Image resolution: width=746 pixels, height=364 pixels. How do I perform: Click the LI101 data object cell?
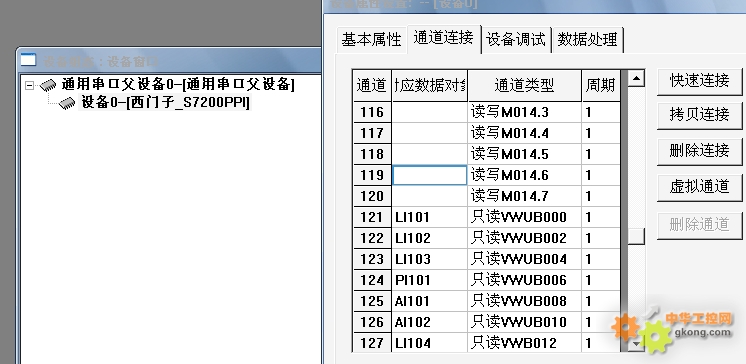click(x=430, y=217)
